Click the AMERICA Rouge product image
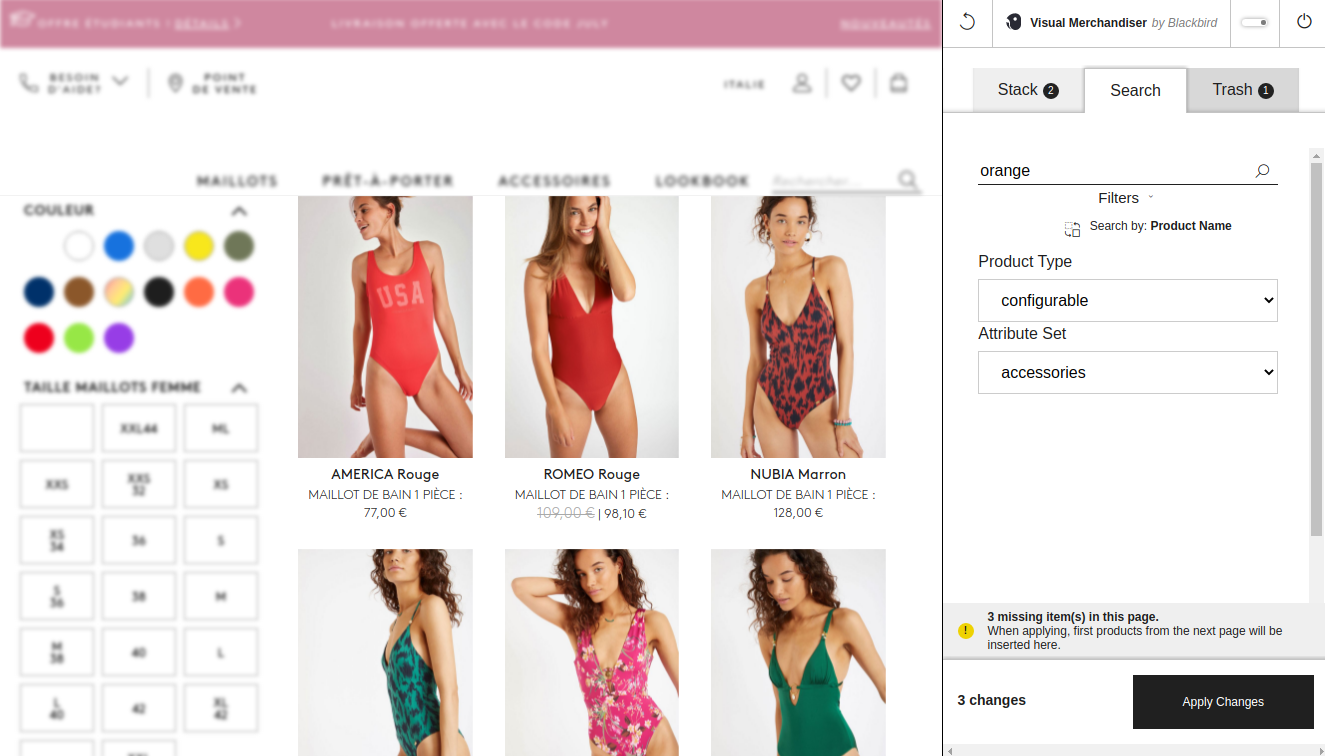Screen dimensions: 1325x756 coord(385,327)
